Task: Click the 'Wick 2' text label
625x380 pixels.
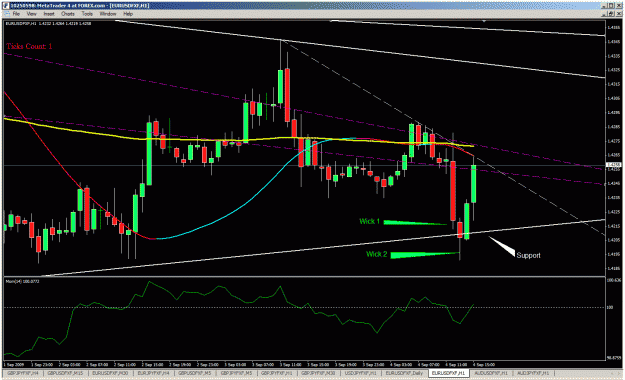Action: (x=377, y=254)
